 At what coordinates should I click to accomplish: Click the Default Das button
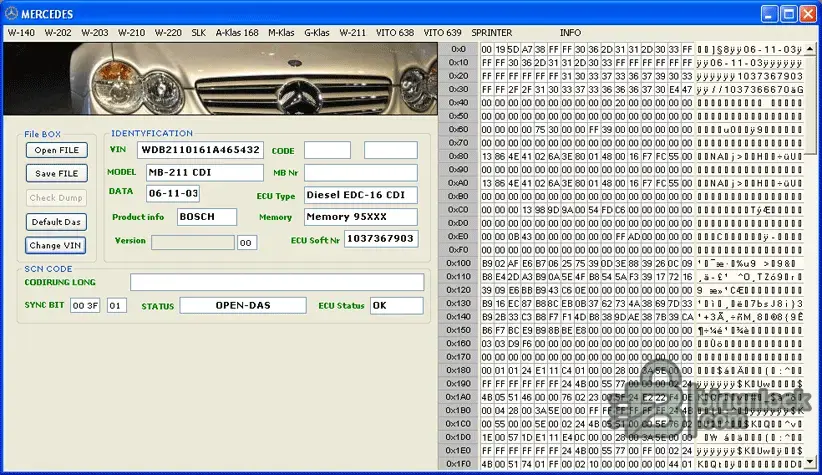coord(56,222)
